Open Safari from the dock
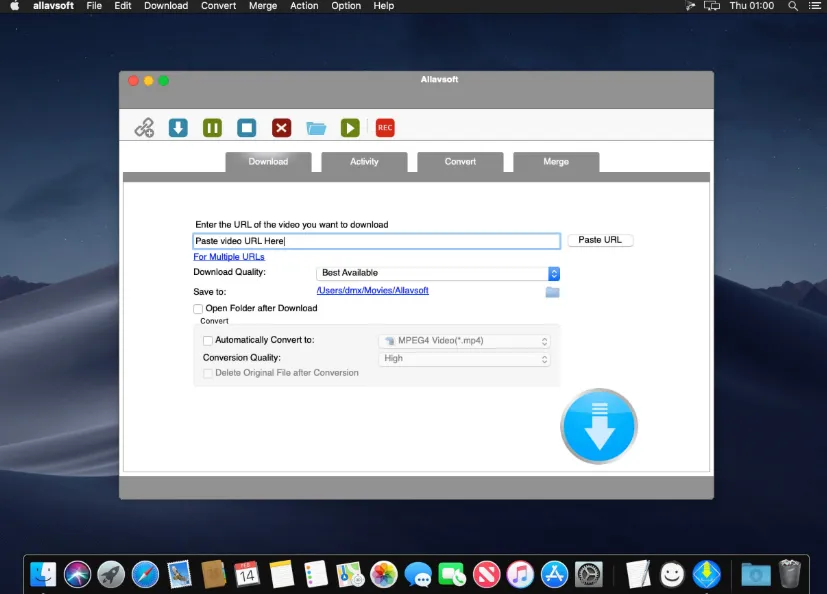 tap(145, 574)
